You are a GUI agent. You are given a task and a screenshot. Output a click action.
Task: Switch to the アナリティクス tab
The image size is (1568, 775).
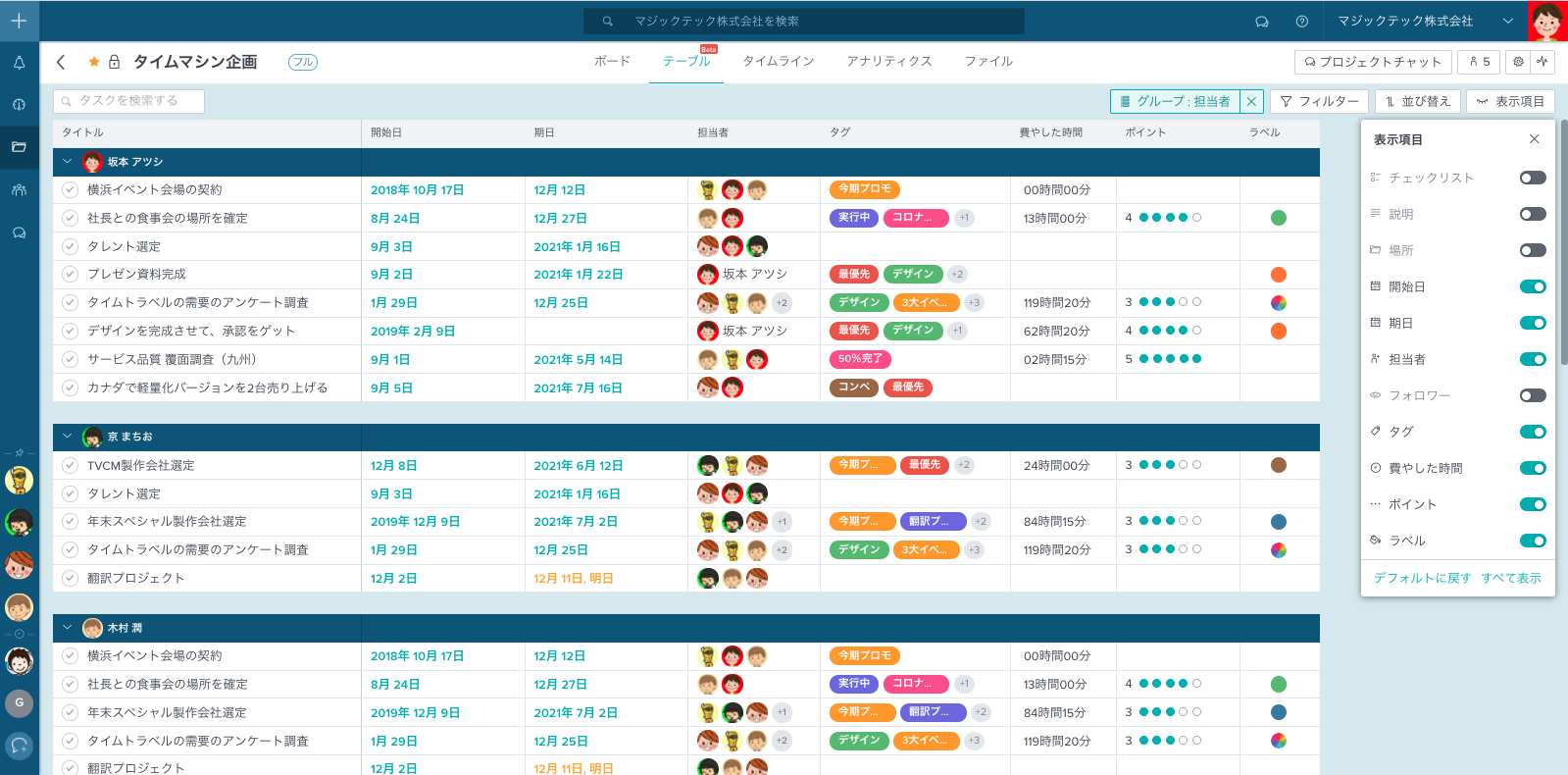tap(888, 61)
